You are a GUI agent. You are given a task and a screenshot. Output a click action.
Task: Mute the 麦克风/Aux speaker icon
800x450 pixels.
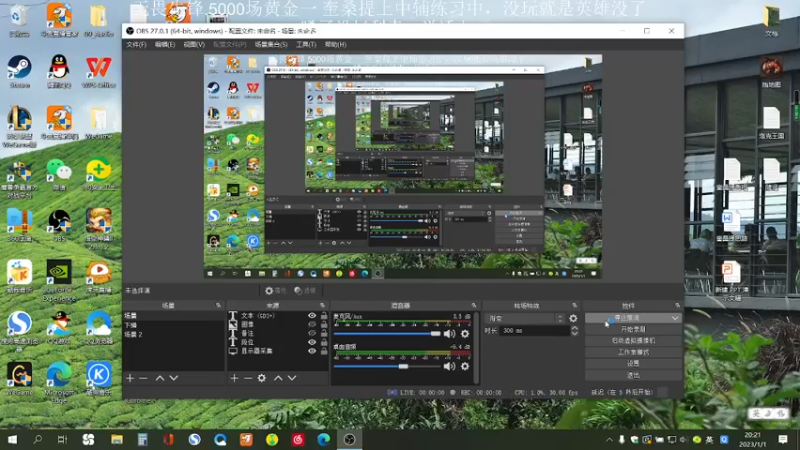click(449, 334)
